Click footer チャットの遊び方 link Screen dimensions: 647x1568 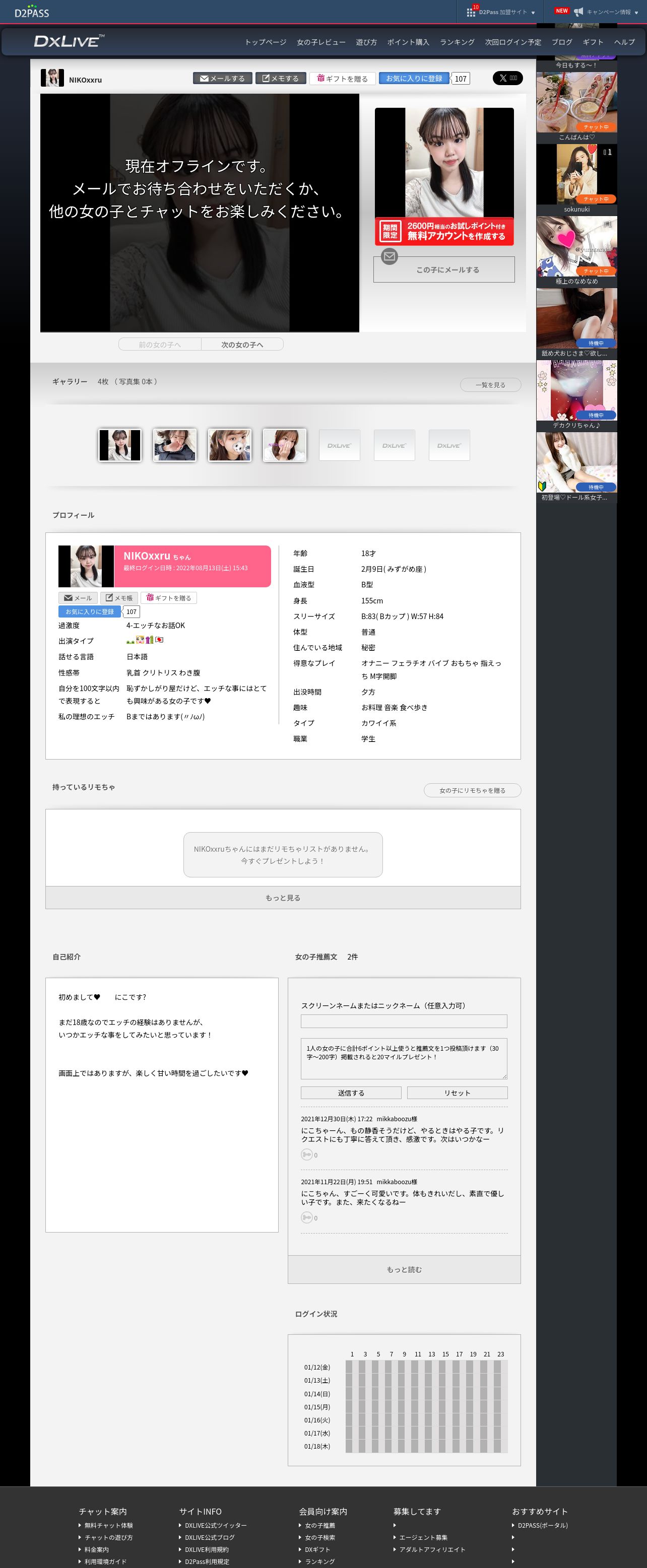[108, 1538]
